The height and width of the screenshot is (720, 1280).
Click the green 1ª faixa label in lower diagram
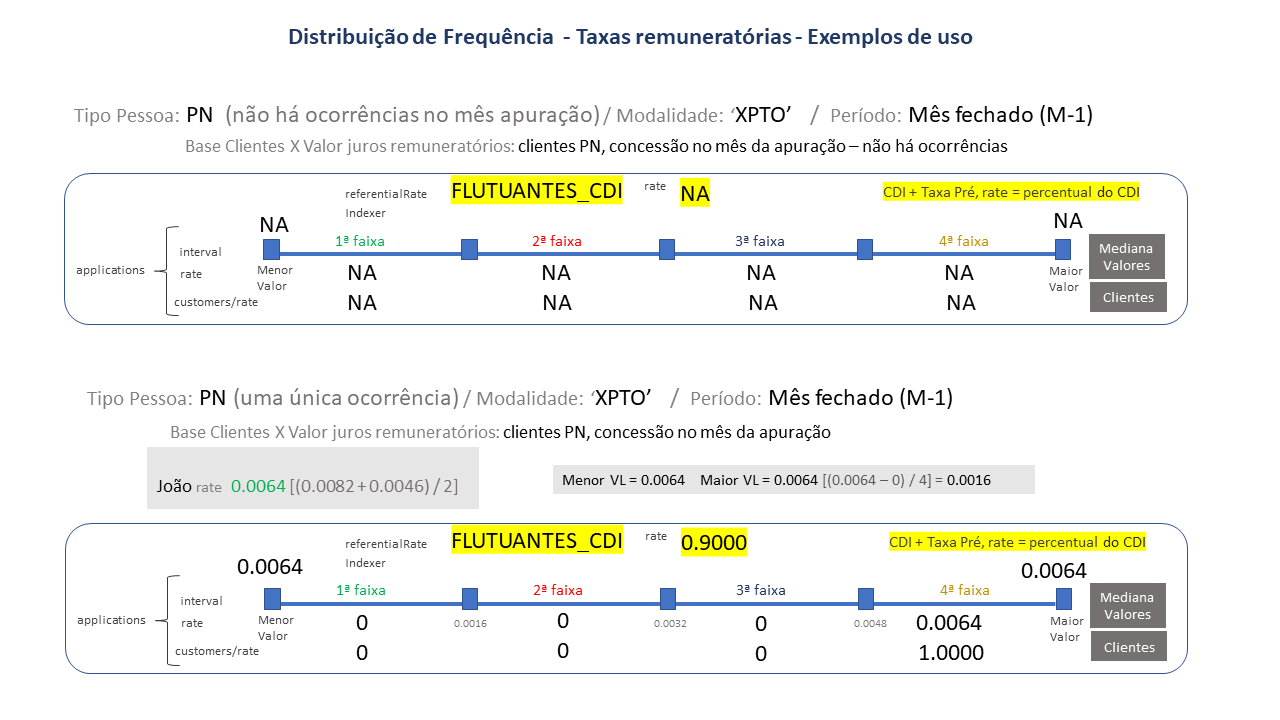click(360, 590)
